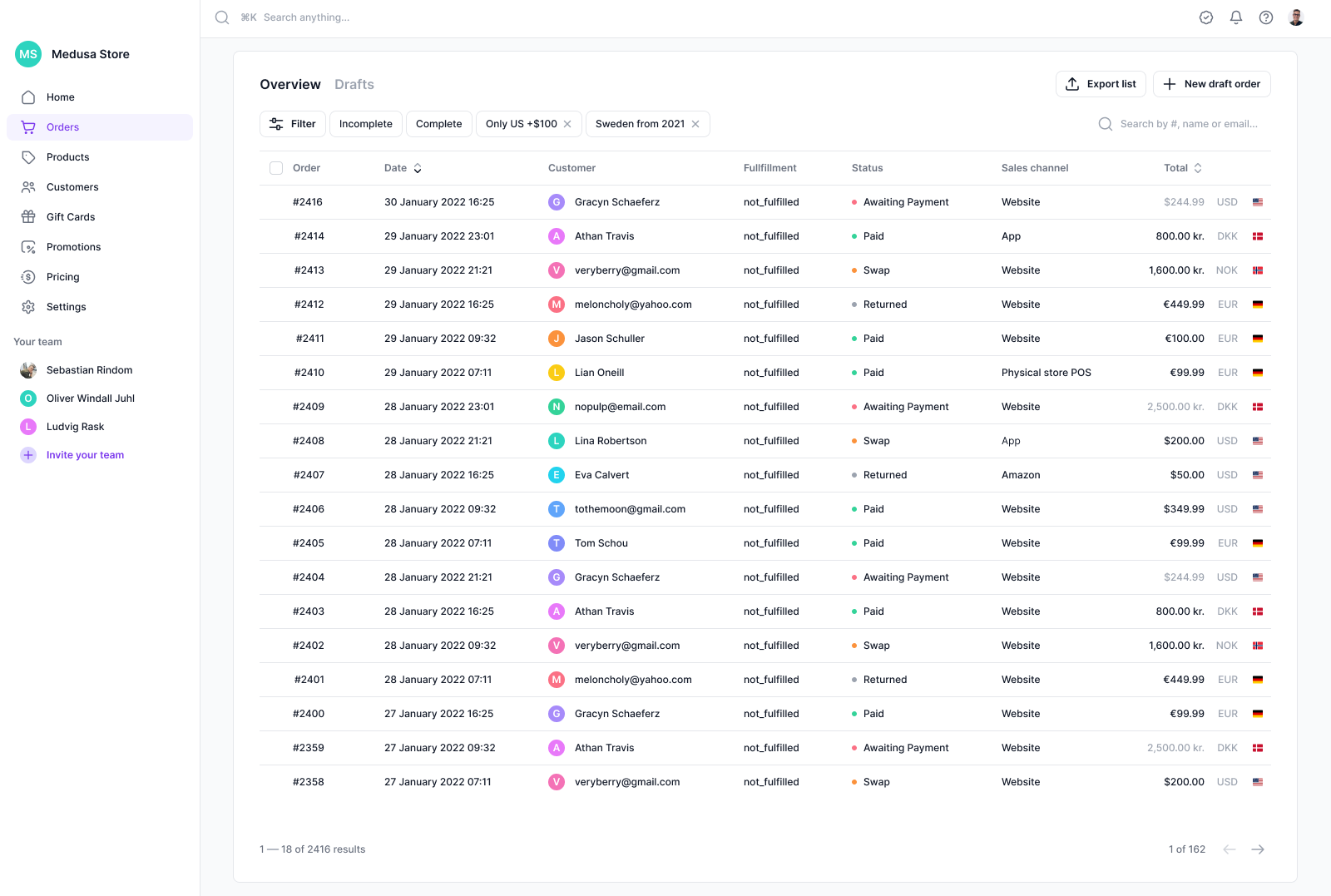
Task: Go to the next page of orders
Action: pos(1258,849)
